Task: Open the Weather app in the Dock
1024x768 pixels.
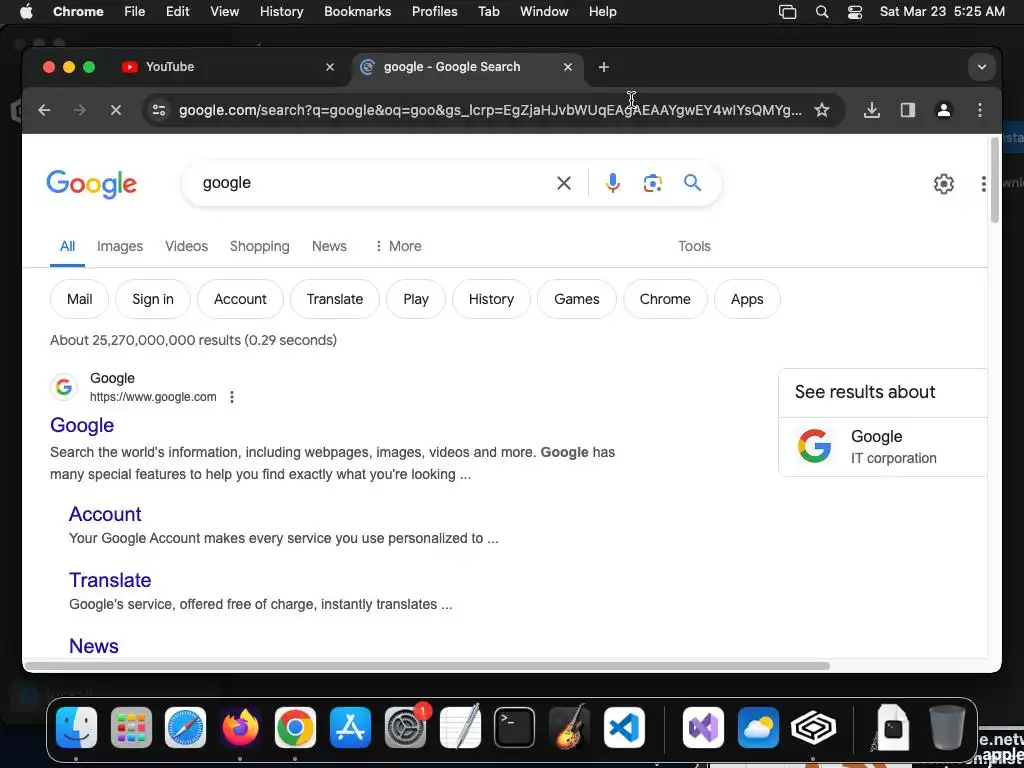Action: point(758,728)
